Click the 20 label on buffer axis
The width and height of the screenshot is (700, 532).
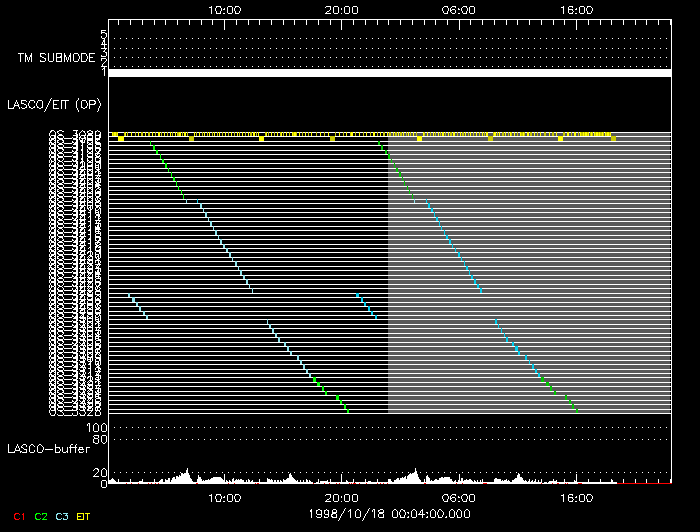point(100,472)
